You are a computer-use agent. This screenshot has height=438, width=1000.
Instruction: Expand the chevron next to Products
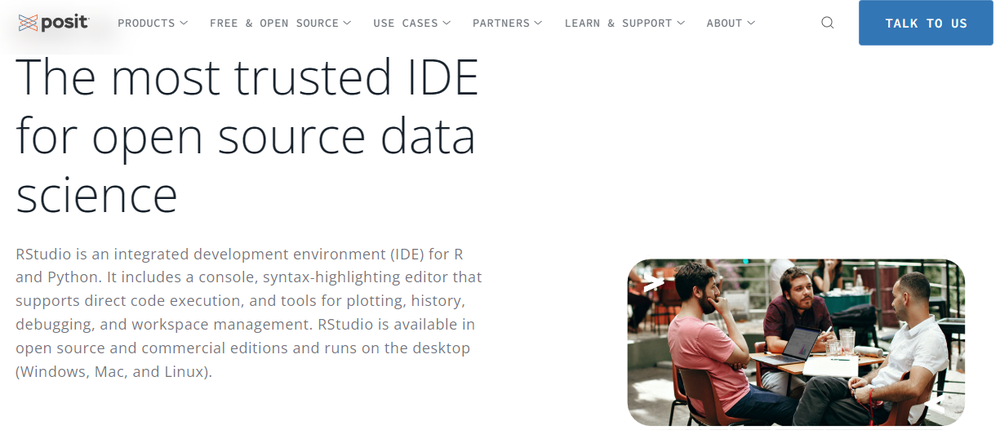[x=184, y=23]
